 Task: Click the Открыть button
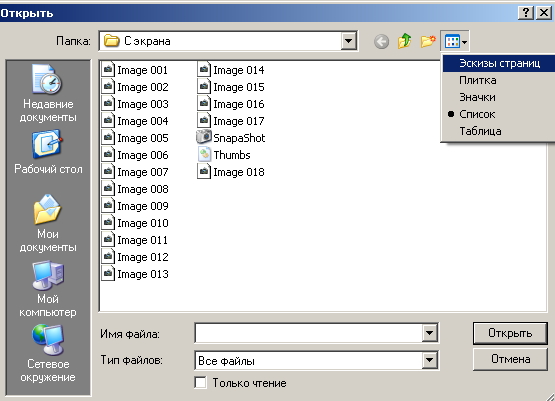(510, 333)
